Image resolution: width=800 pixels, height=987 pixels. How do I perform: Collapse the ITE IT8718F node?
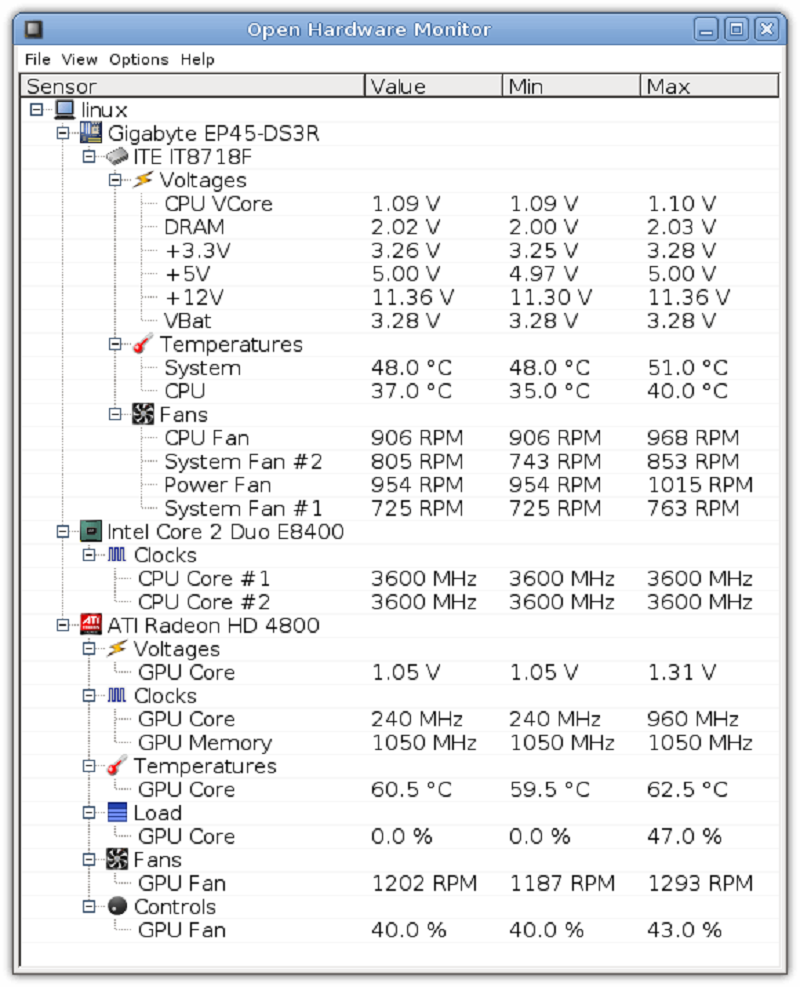[x=89, y=156]
